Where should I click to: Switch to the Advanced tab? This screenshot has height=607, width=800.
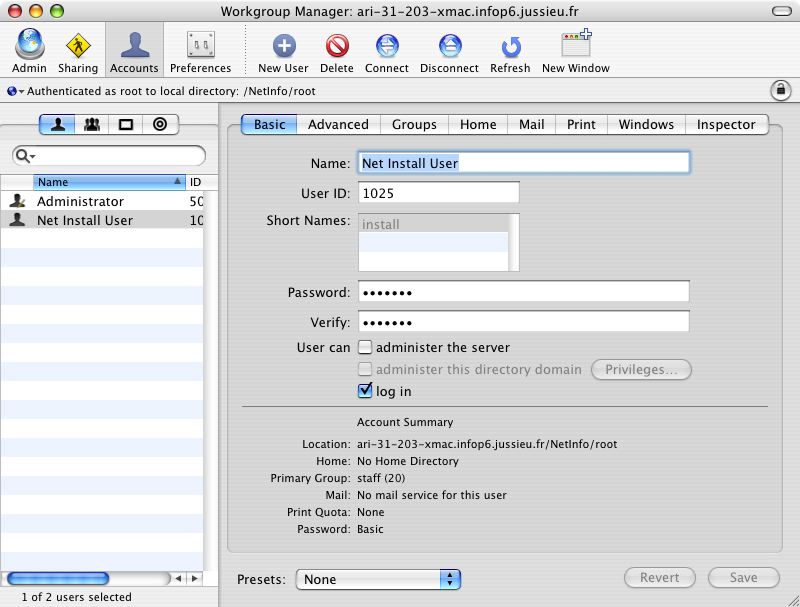tap(338, 125)
